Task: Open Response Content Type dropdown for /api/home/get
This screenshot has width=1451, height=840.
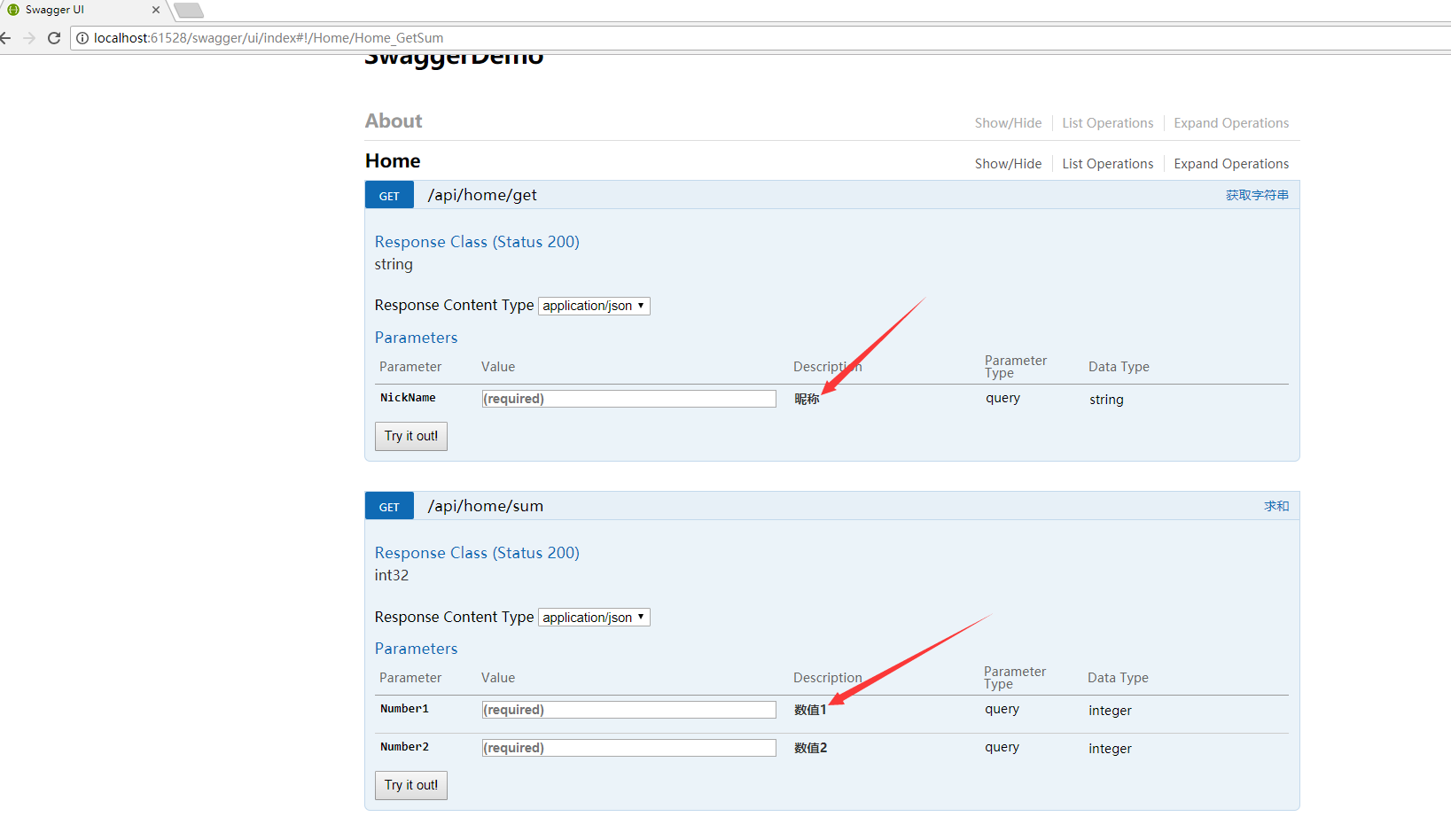Action: click(594, 306)
